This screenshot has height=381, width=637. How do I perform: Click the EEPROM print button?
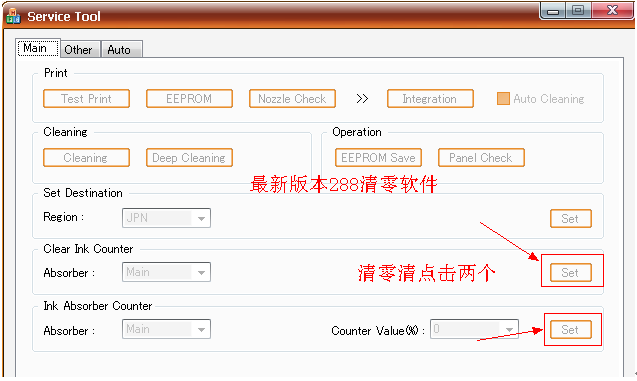[189, 99]
